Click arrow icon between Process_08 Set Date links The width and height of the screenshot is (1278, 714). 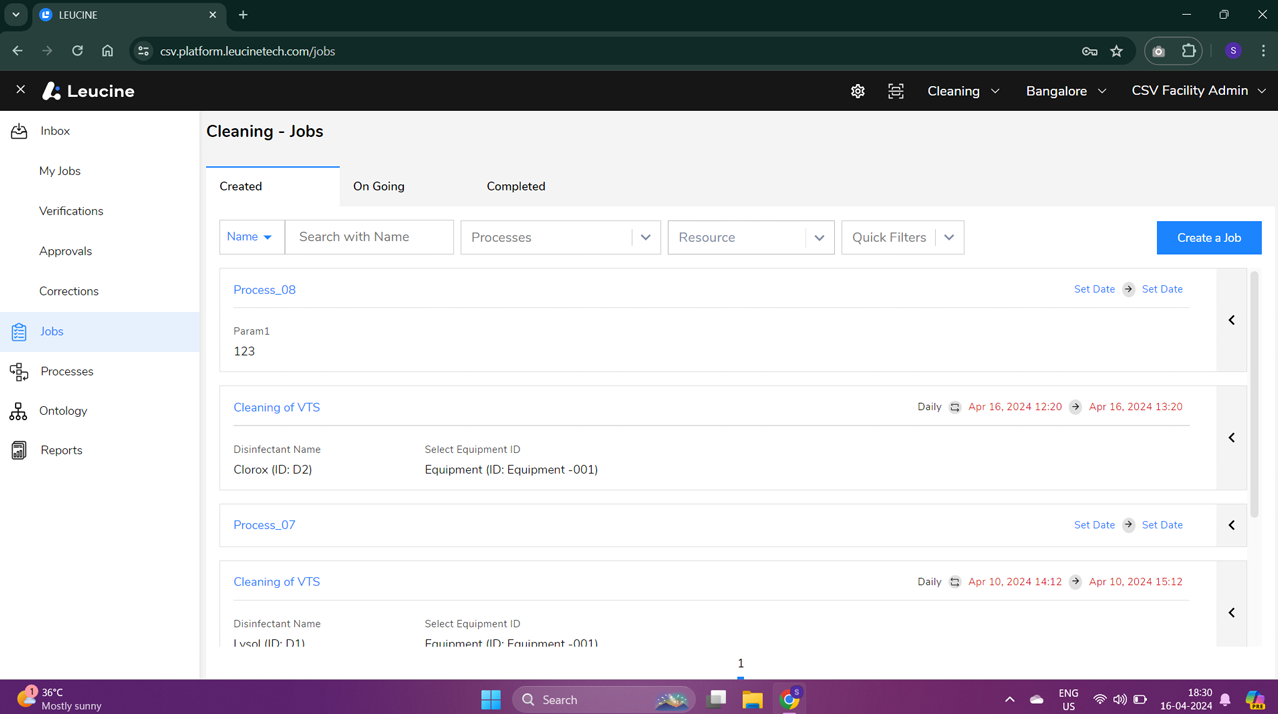tap(1128, 289)
